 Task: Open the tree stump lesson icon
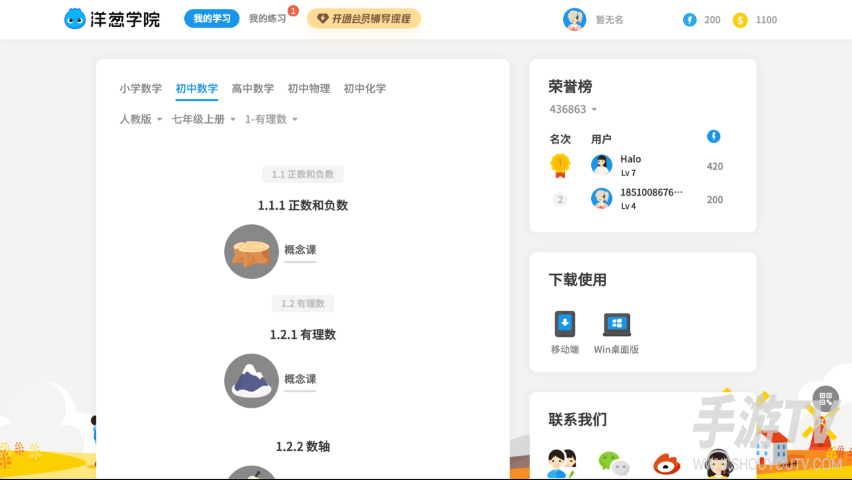[252, 252]
